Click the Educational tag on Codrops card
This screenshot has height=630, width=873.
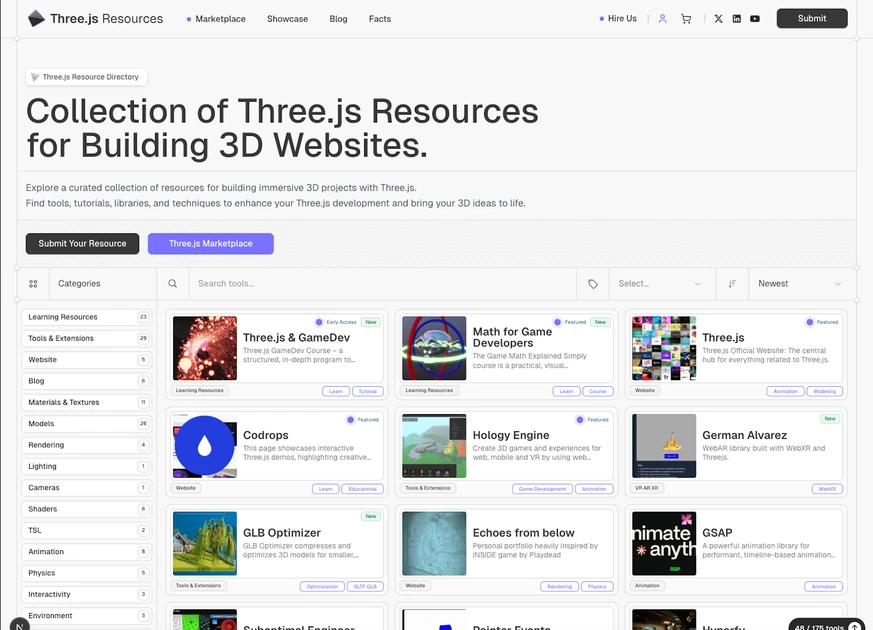(x=362, y=489)
